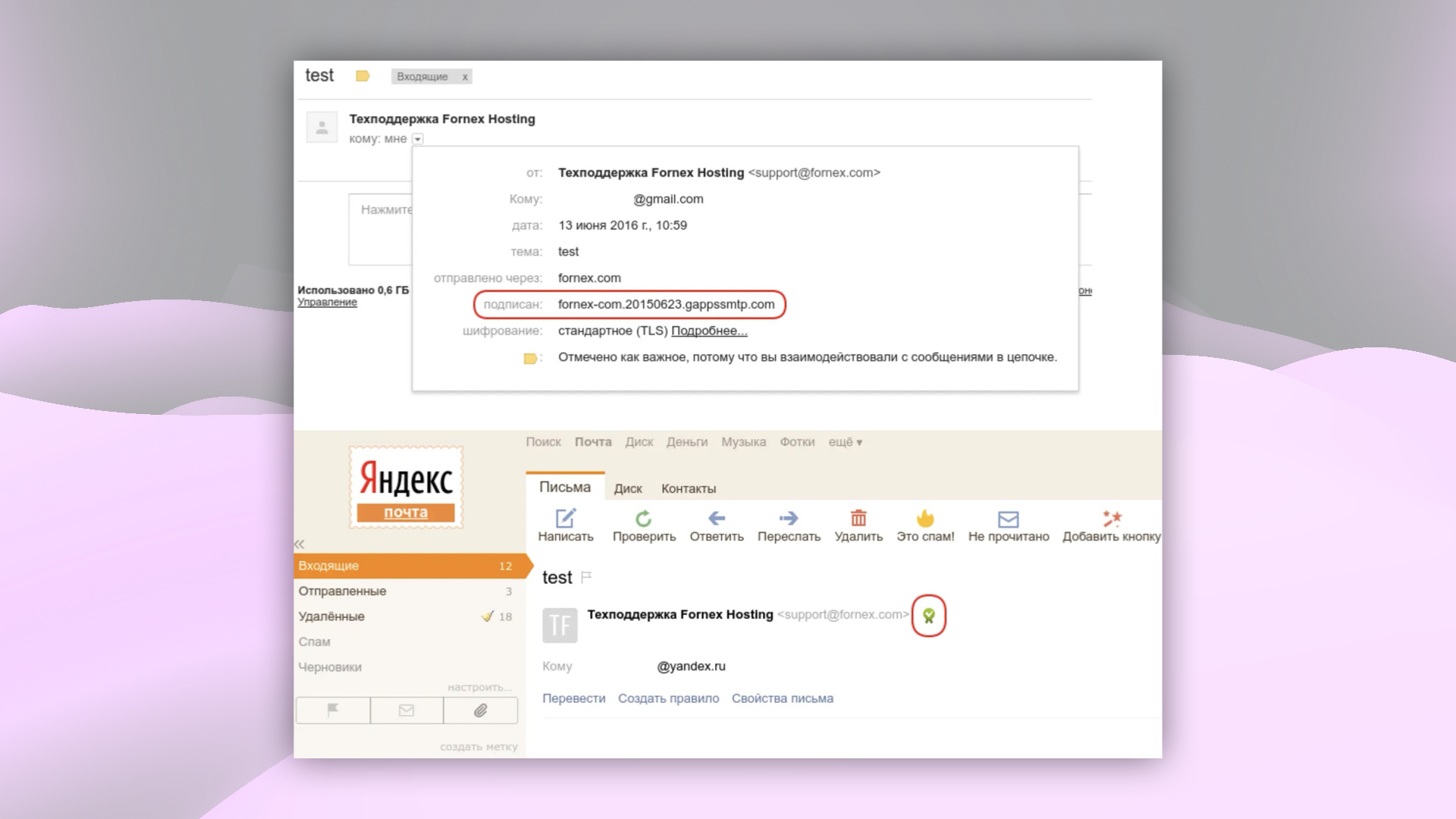This screenshot has height=819, width=1456.
Task: Toggle the flag next to test subject
Action: [x=586, y=578]
